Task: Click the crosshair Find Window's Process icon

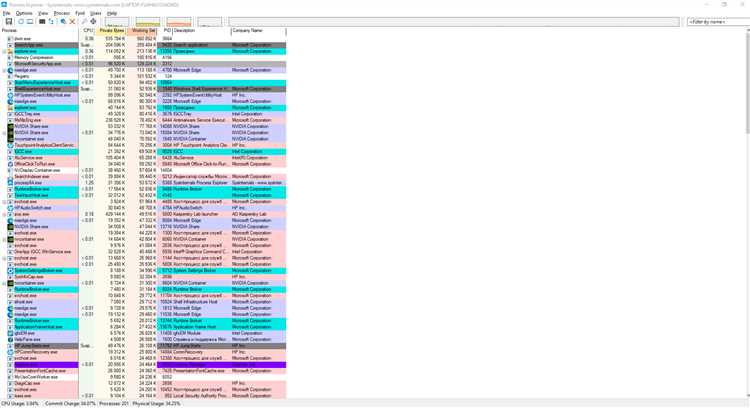Action: click(x=93, y=22)
